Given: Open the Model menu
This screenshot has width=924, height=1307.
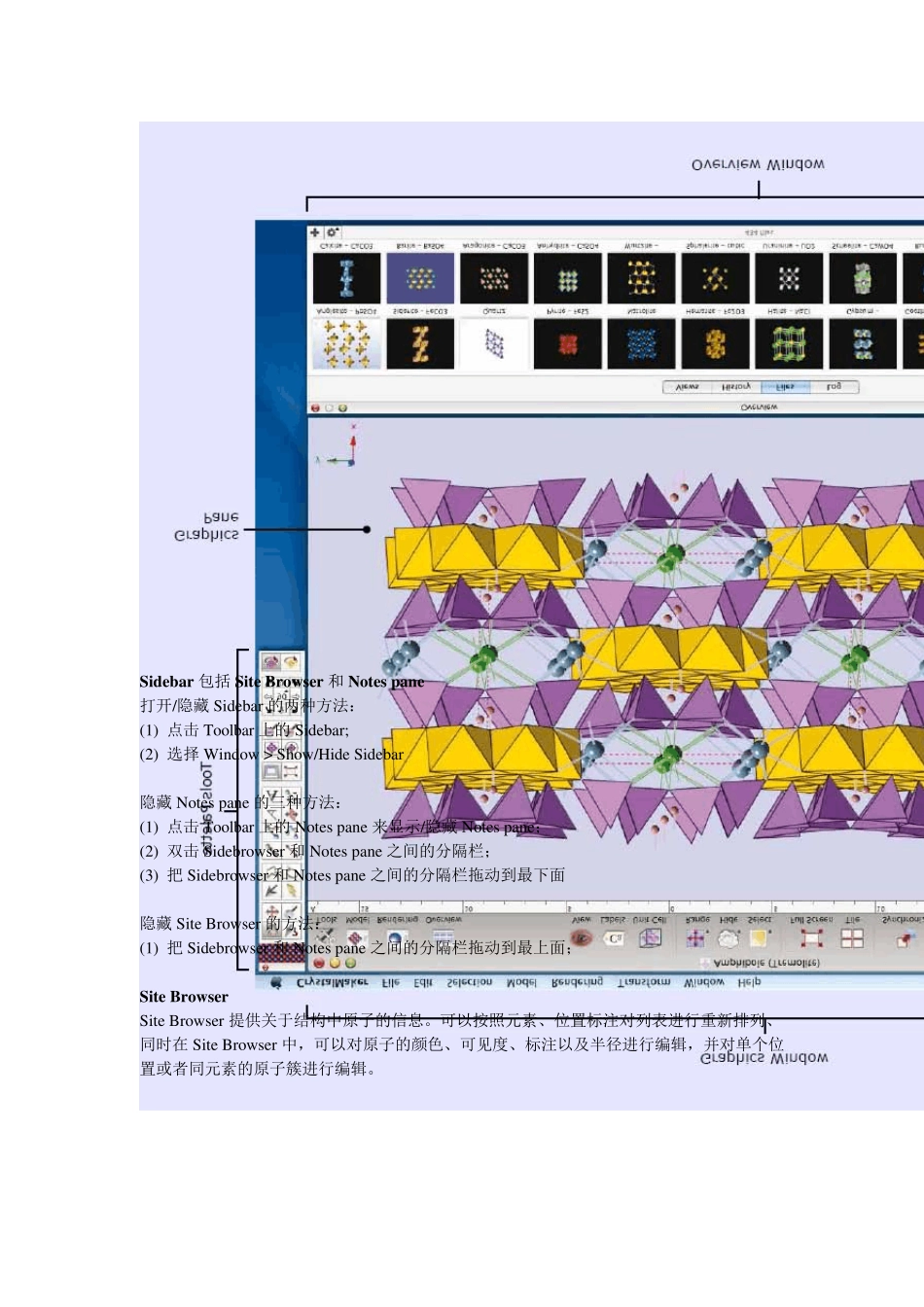Looking at the screenshot, I should [x=521, y=982].
